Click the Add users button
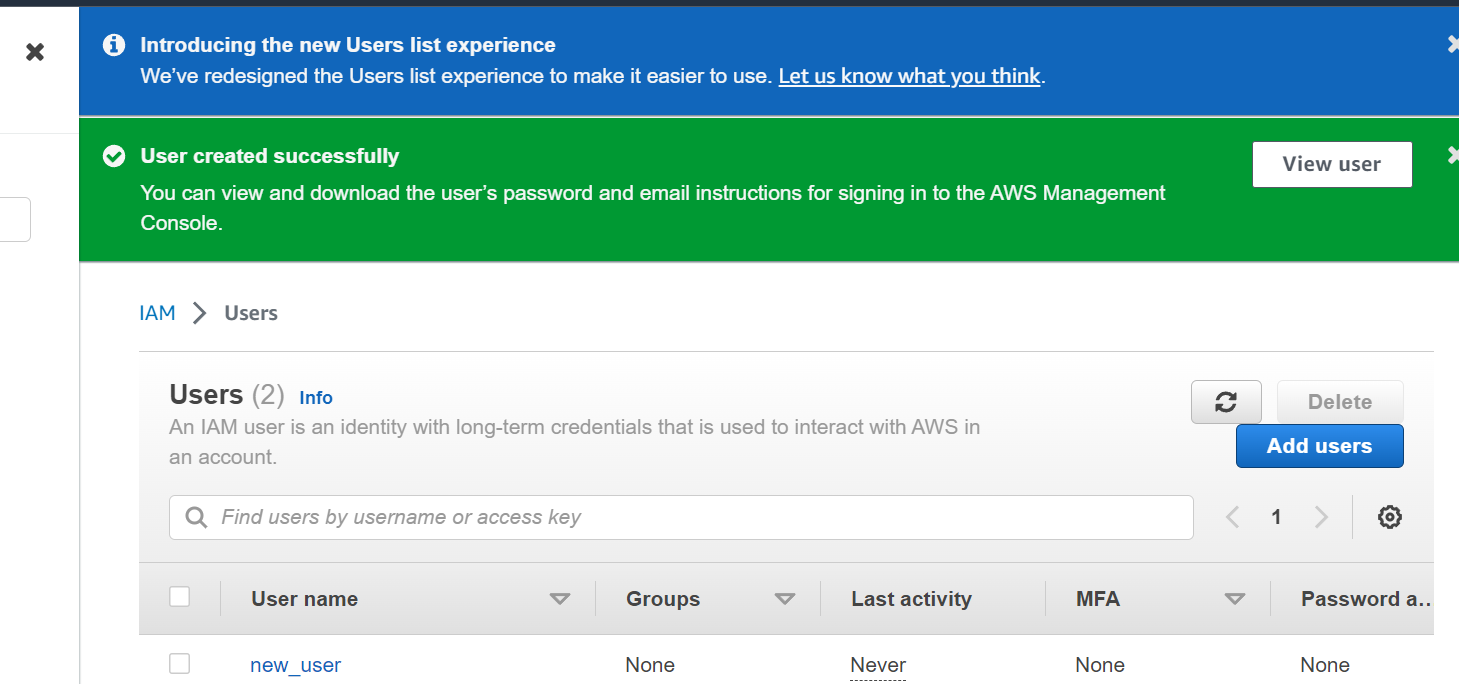Image resolution: width=1459 pixels, height=684 pixels. (x=1319, y=446)
